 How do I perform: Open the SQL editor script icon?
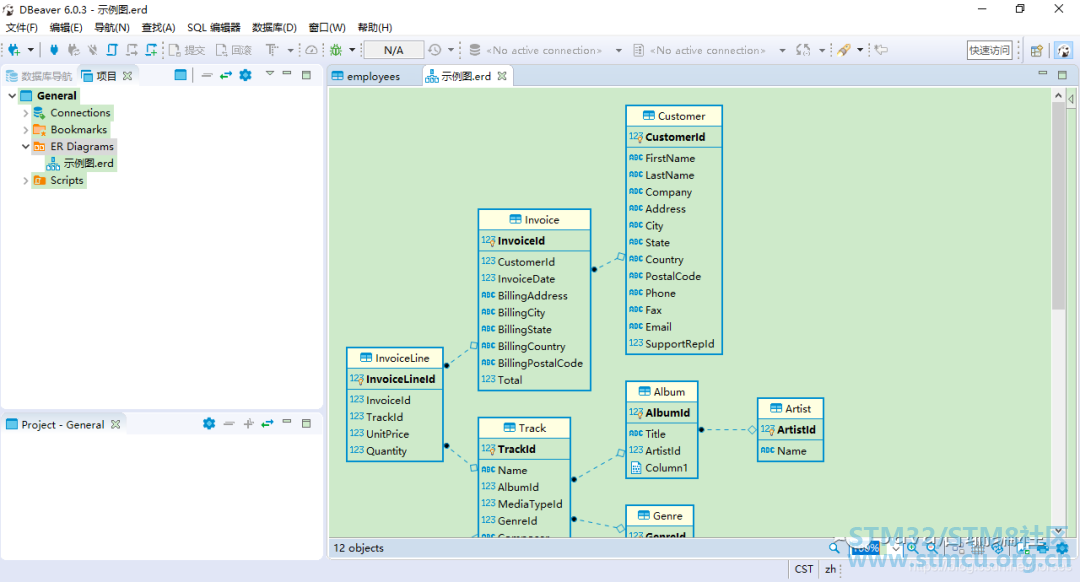tap(112, 50)
